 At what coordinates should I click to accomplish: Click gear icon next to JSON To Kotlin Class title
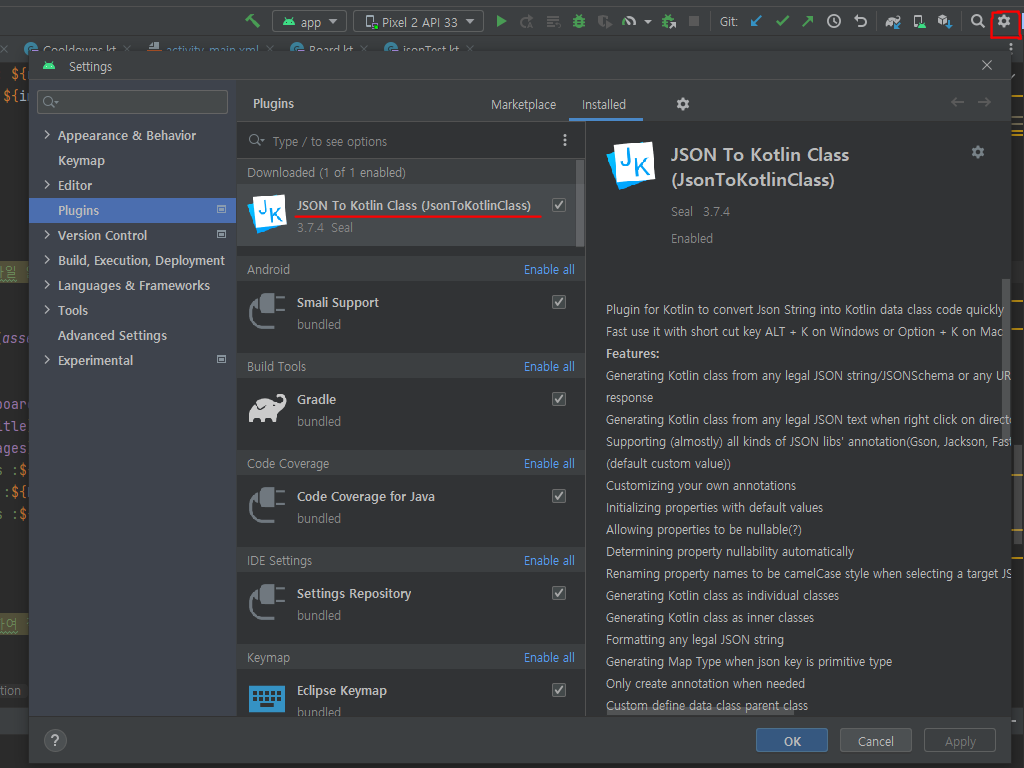tap(978, 152)
